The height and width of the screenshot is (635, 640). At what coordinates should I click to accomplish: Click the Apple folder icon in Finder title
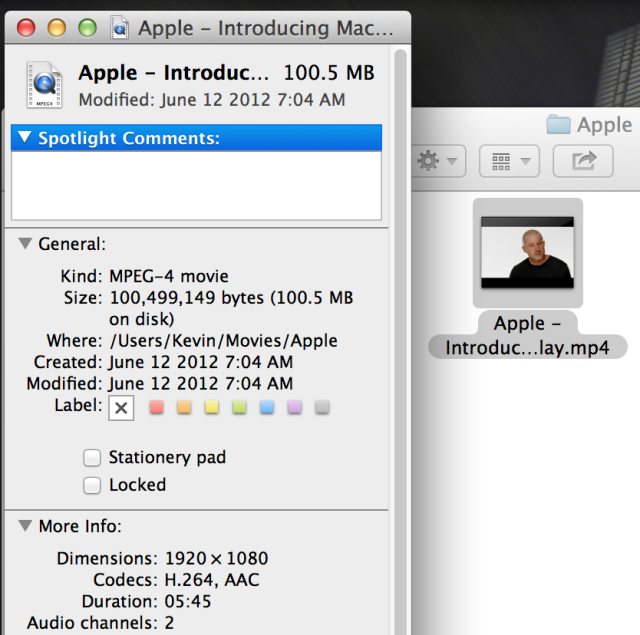(x=558, y=124)
